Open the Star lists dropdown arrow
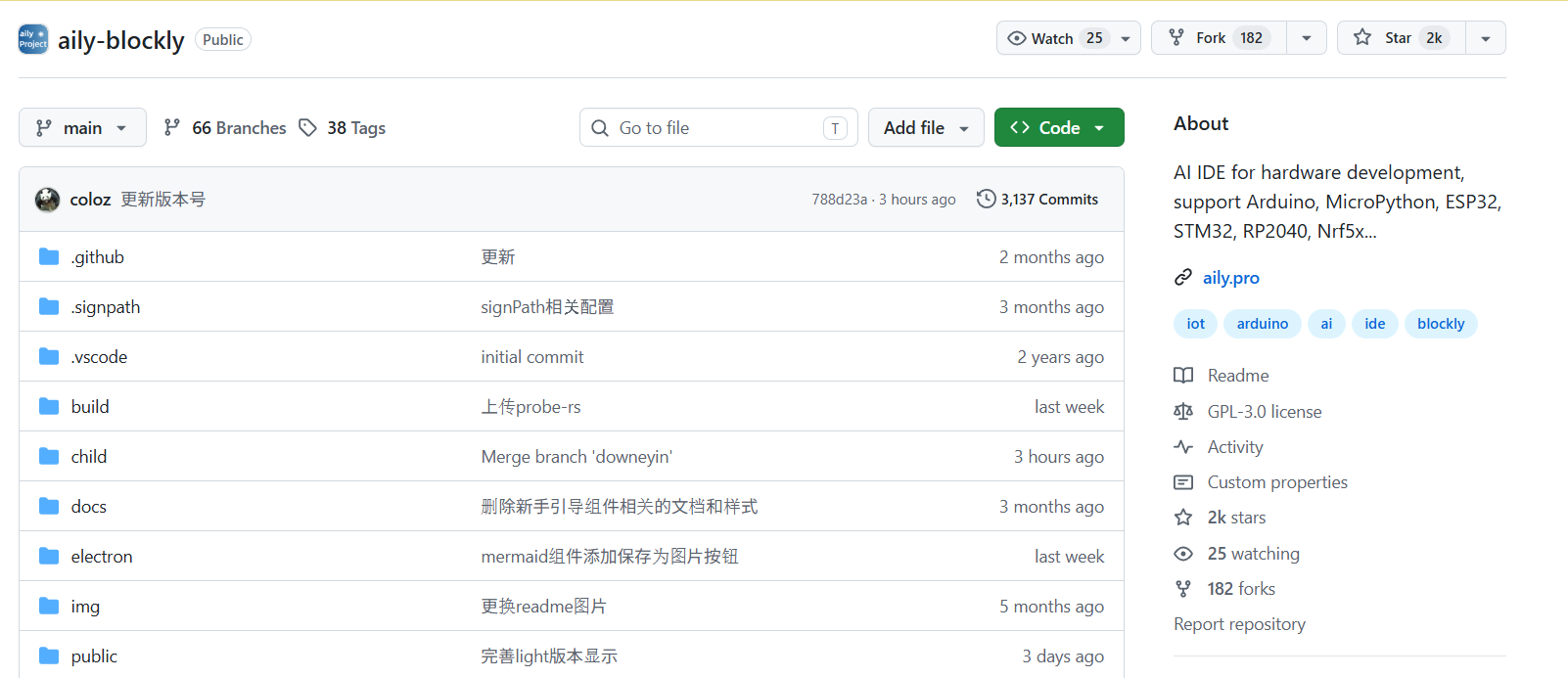The width and height of the screenshot is (1568, 678). click(x=1486, y=38)
